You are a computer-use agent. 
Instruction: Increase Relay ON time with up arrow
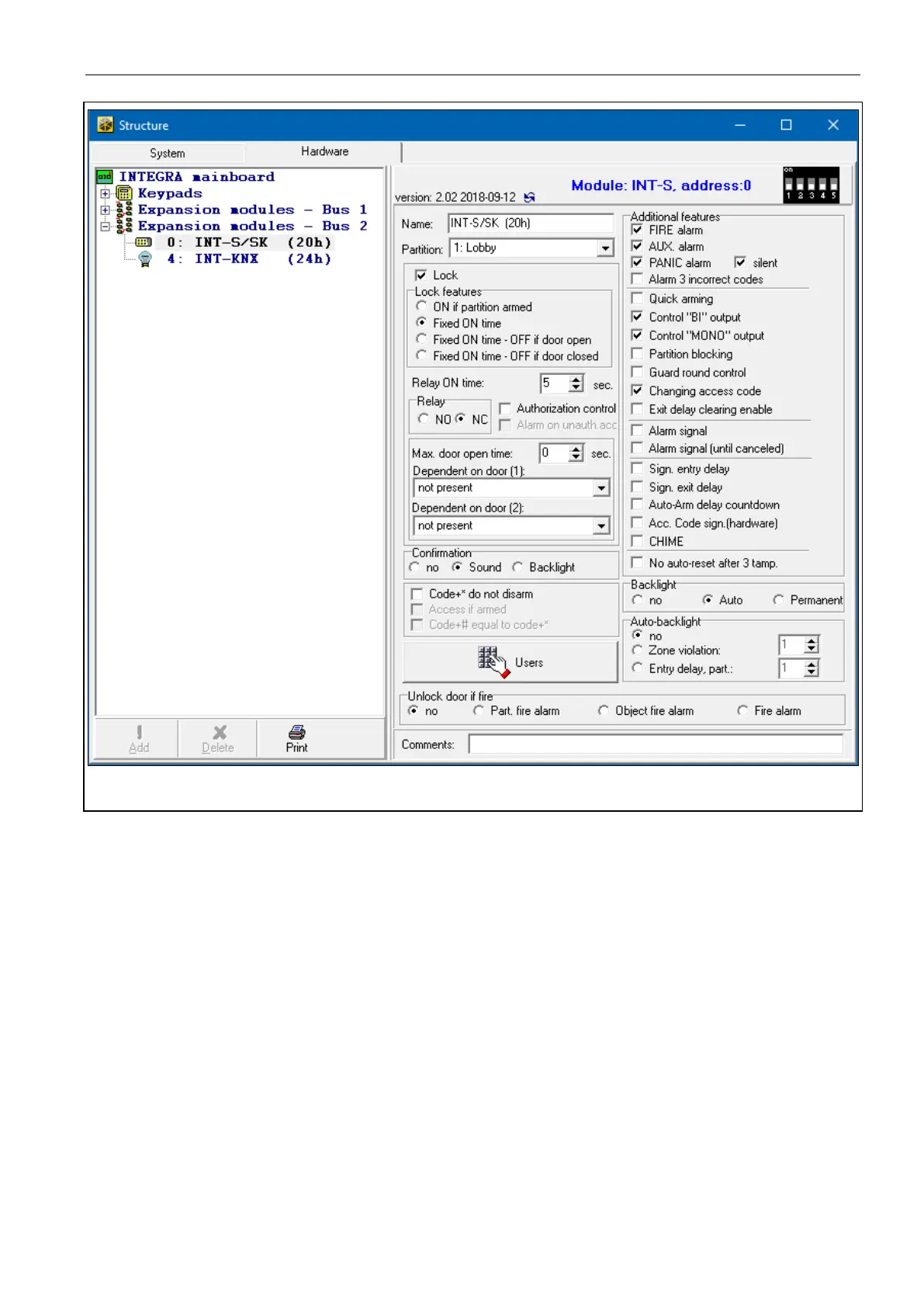coord(576,379)
